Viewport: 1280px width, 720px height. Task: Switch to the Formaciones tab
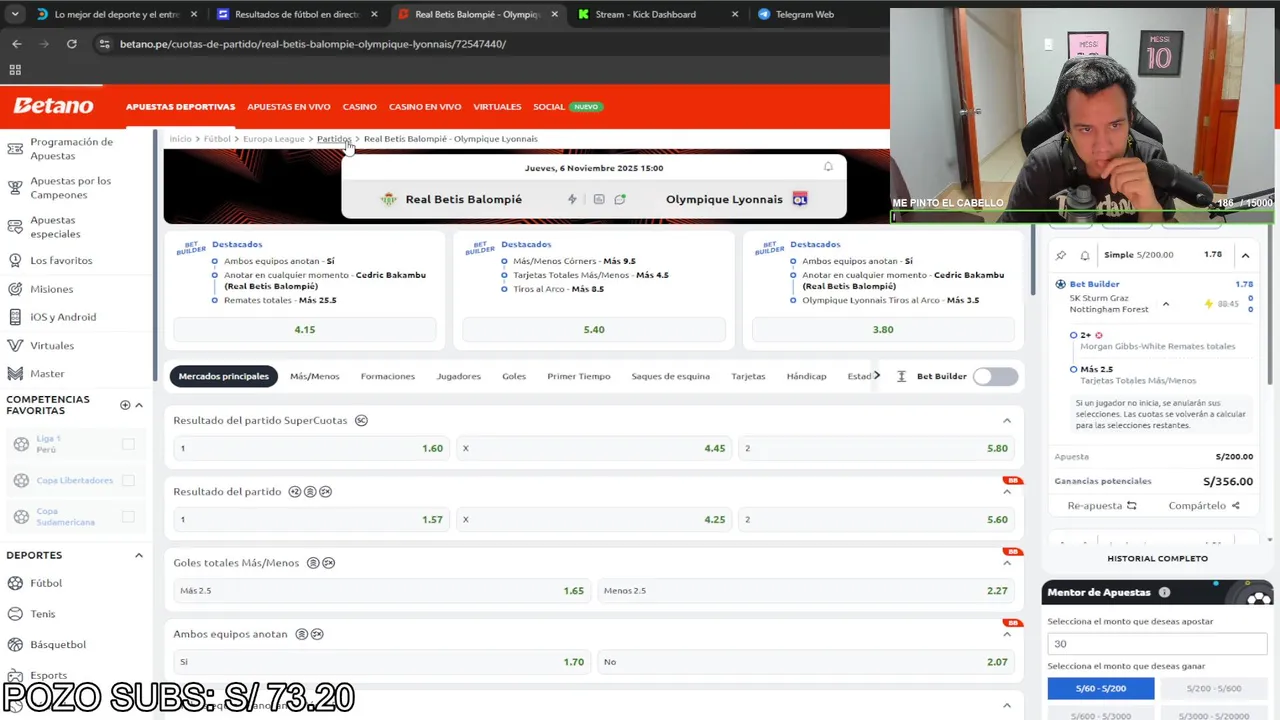[x=388, y=376]
